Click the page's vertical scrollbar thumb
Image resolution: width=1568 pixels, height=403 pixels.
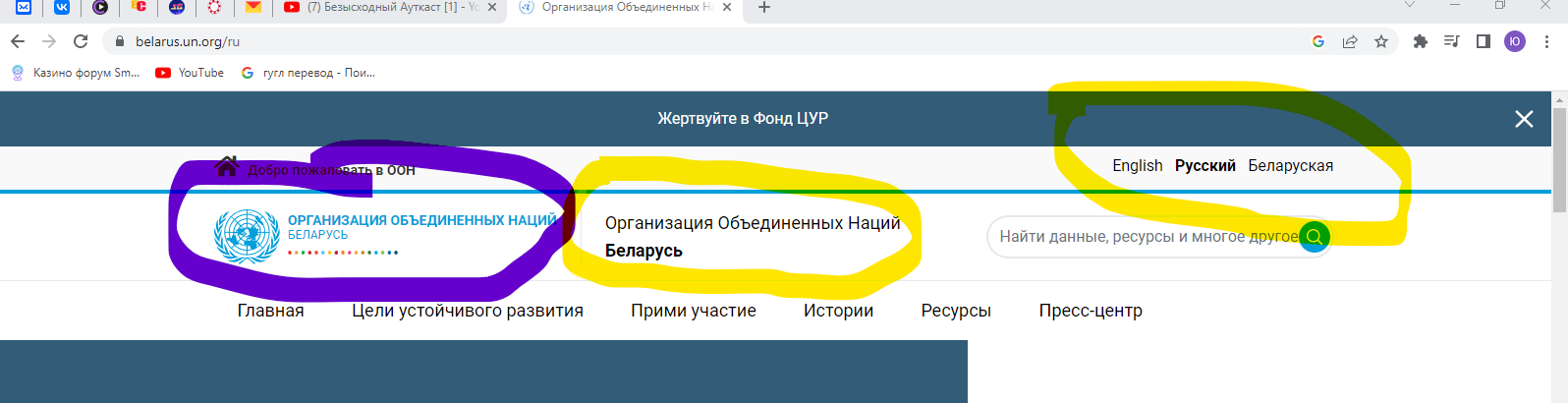click(x=1559, y=159)
